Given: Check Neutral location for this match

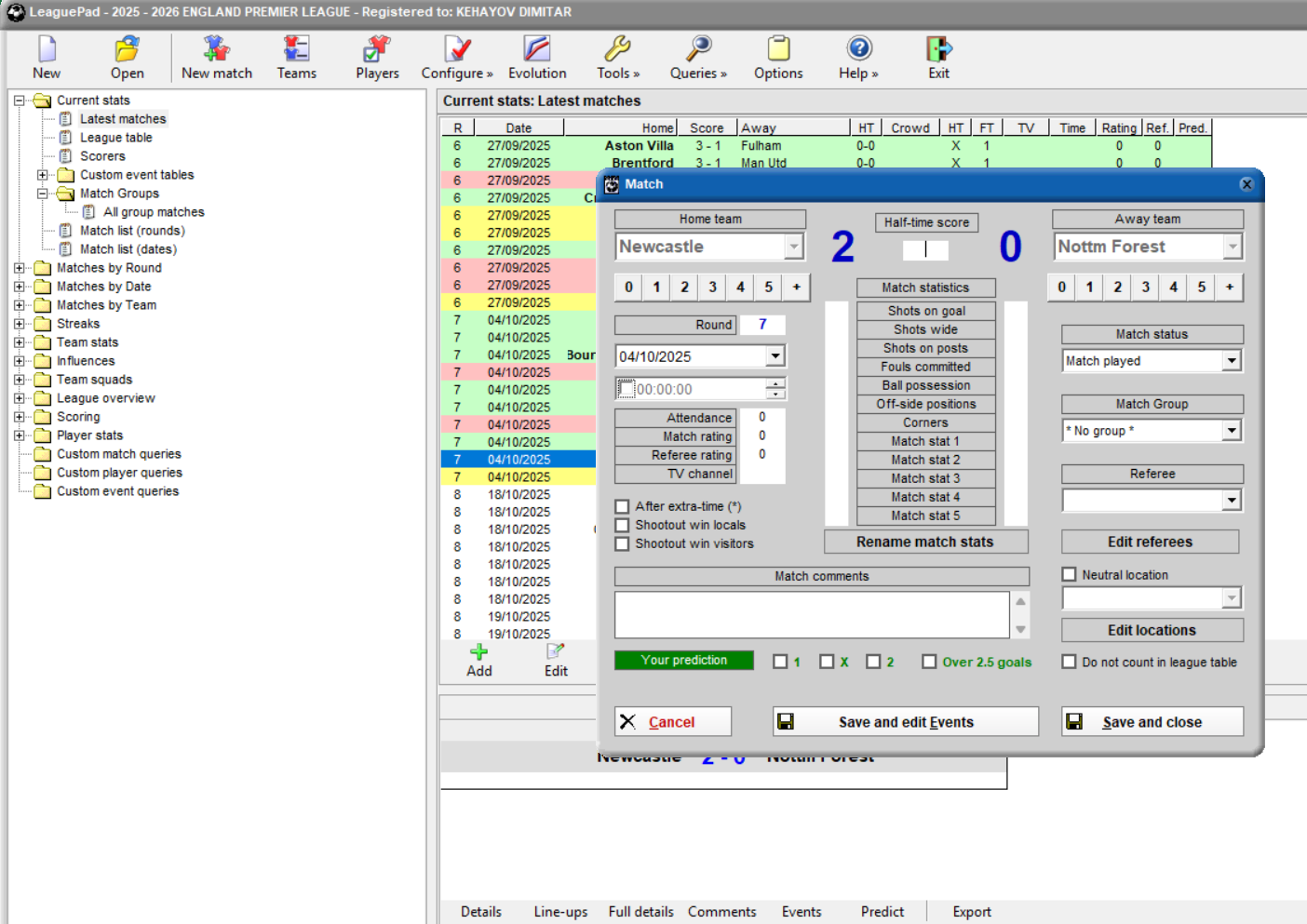Looking at the screenshot, I should pos(1069,574).
